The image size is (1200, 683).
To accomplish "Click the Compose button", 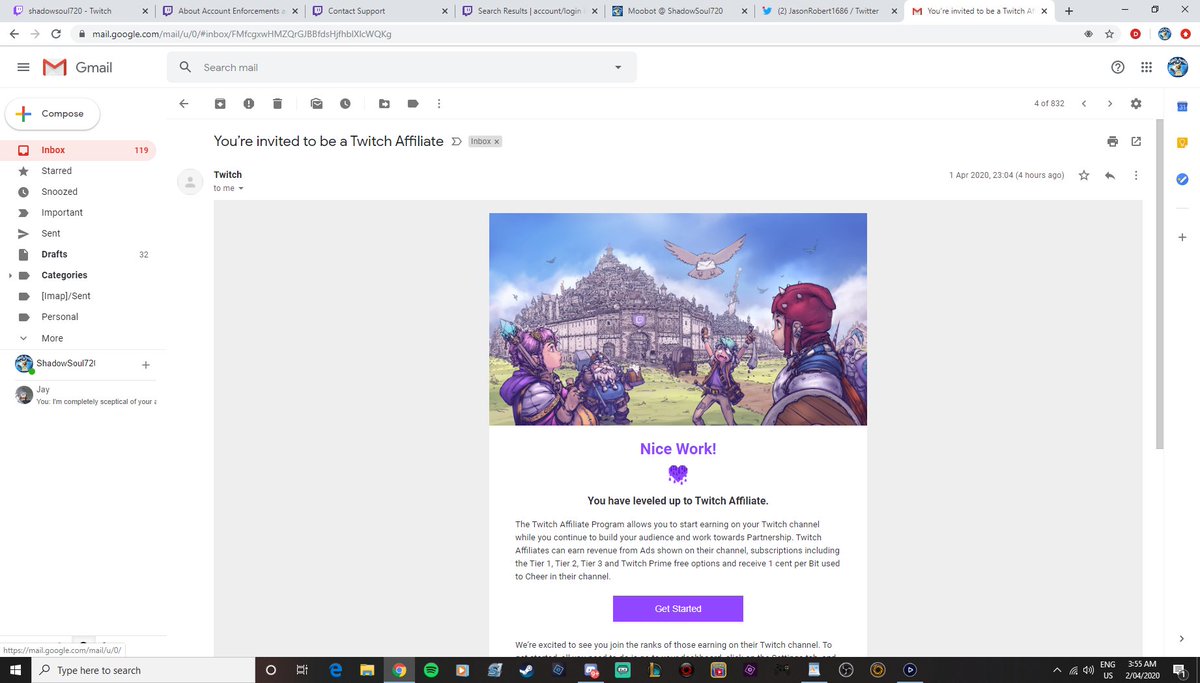I will click(52, 114).
